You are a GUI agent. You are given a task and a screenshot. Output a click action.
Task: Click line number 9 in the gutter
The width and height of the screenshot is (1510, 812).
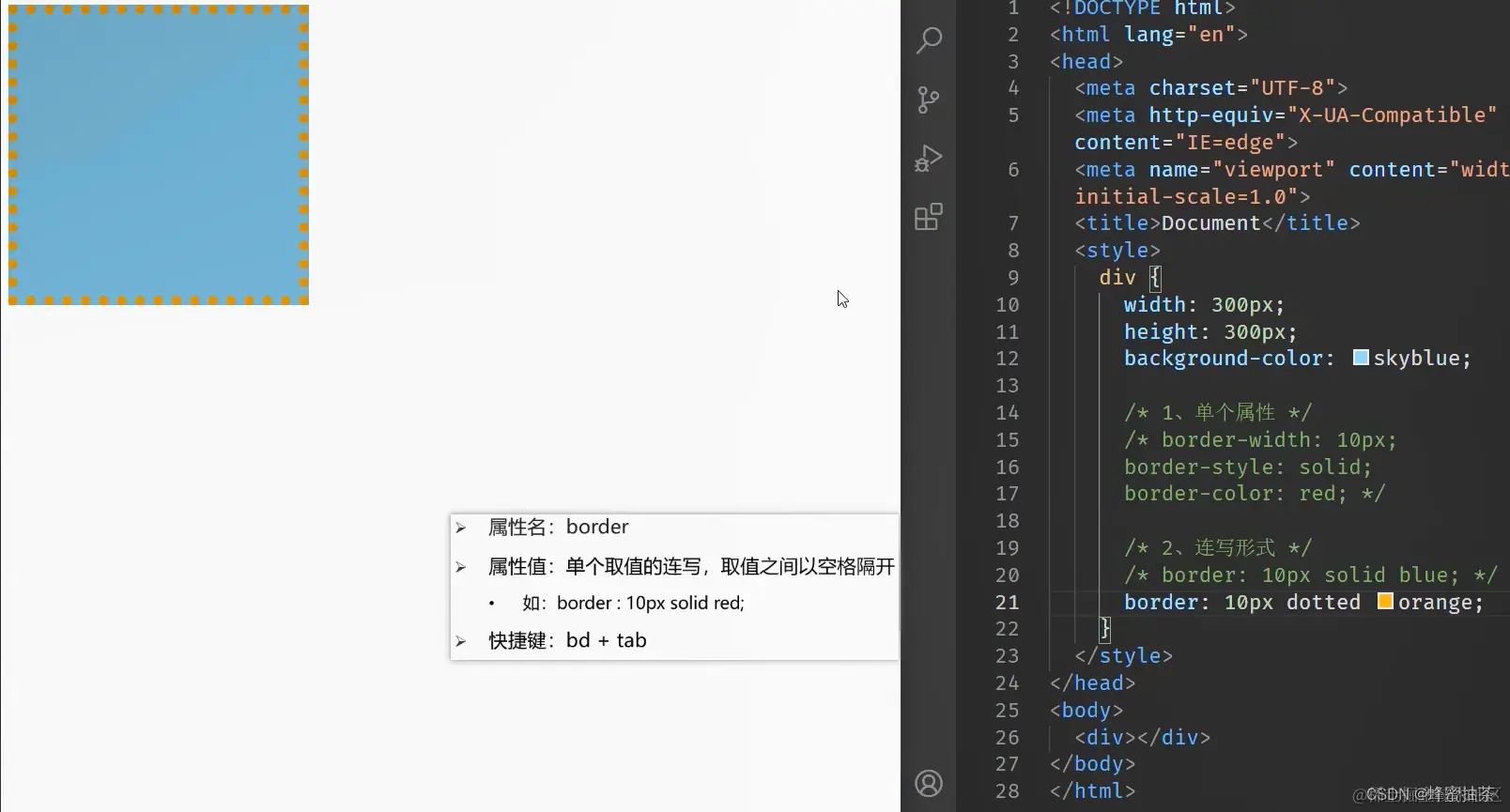tap(1012, 278)
